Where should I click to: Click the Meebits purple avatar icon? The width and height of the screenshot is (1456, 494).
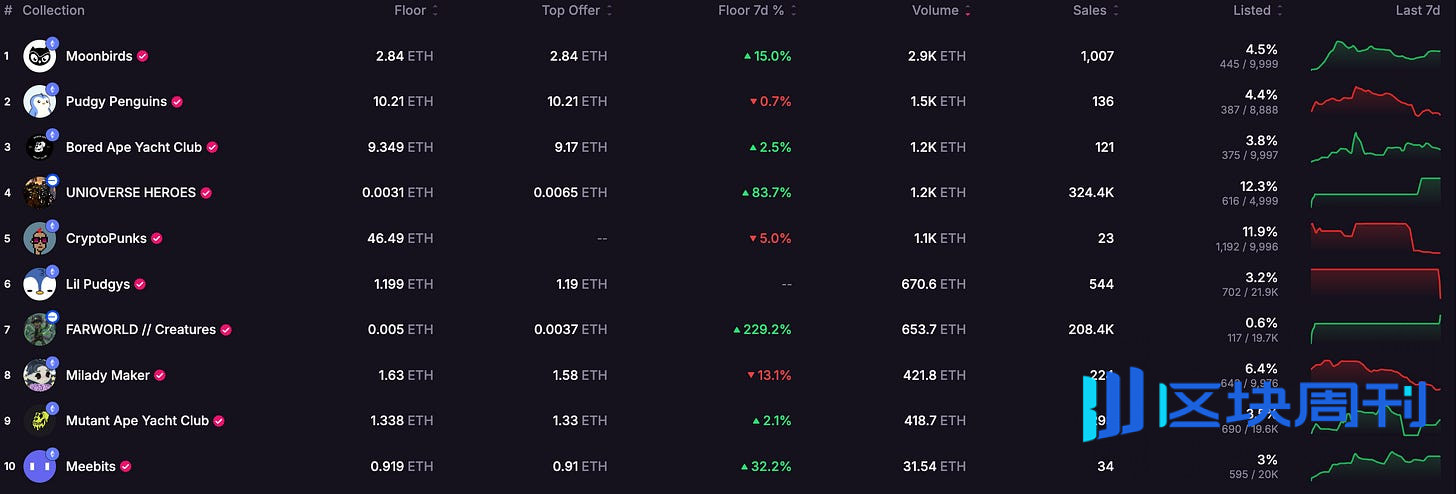(x=40, y=467)
